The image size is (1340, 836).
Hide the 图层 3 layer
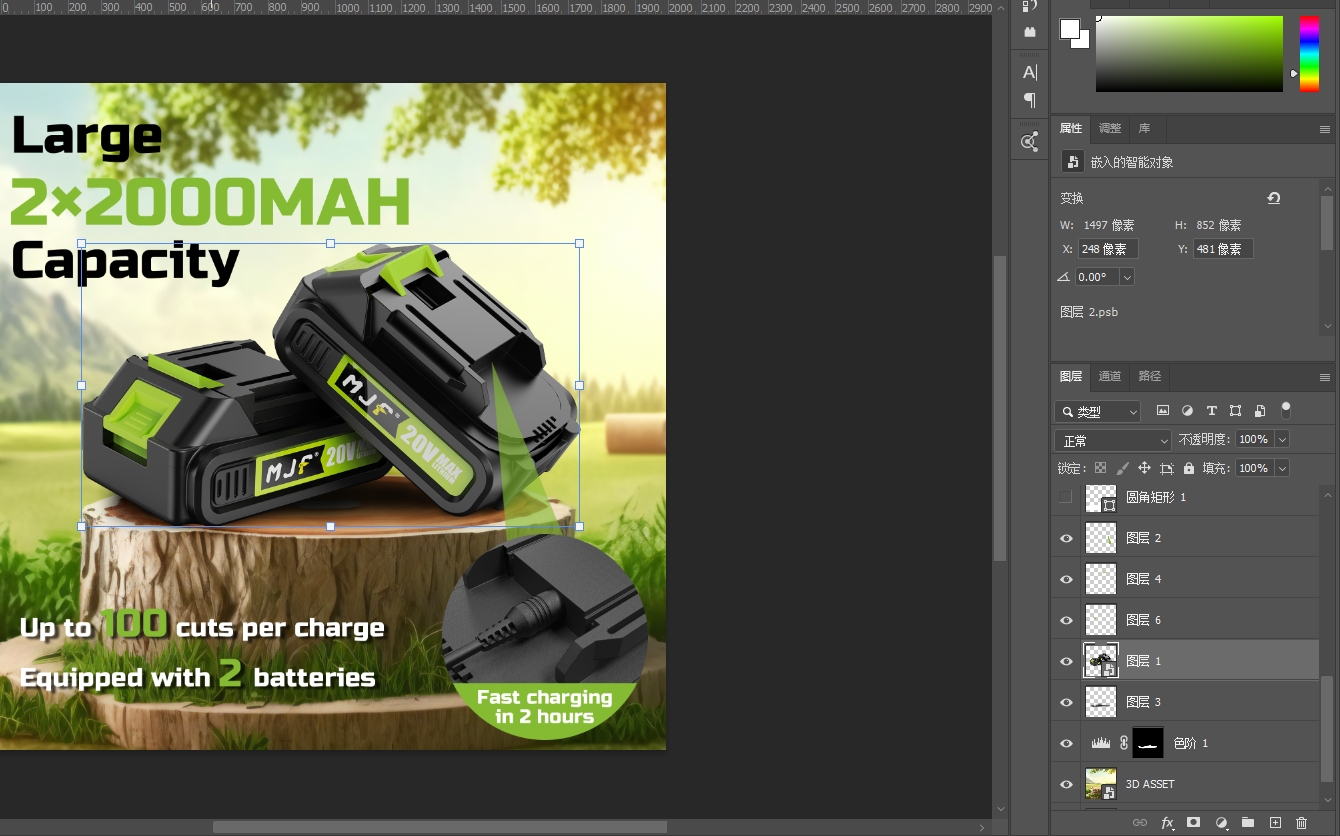pos(1066,702)
